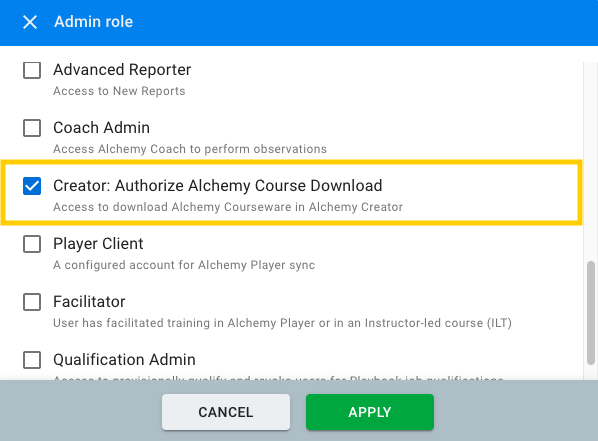Enable the Advanced Reporter checkbox
This screenshot has width=598, height=441.
coord(32,70)
